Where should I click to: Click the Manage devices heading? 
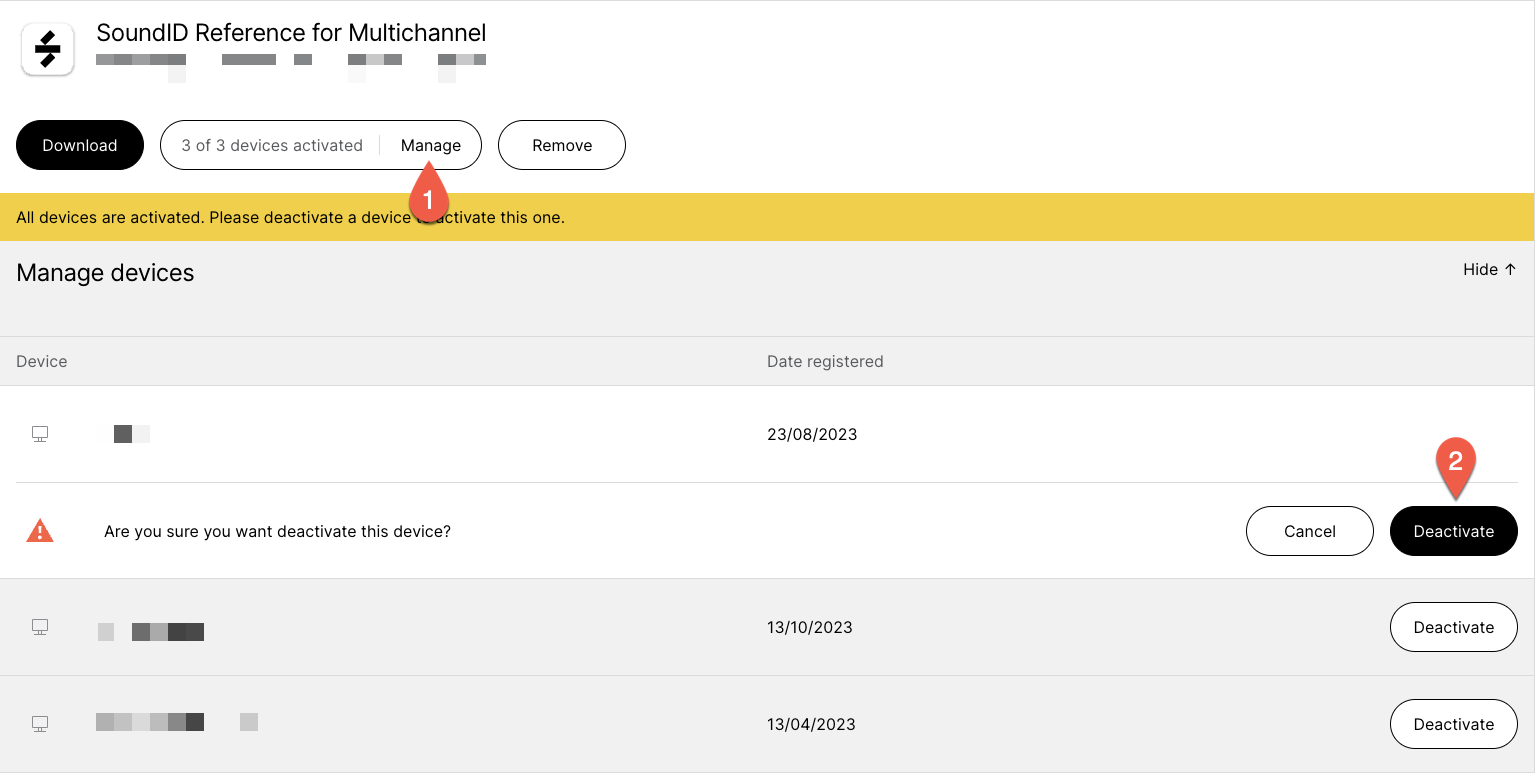pyautogui.click(x=105, y=273)
